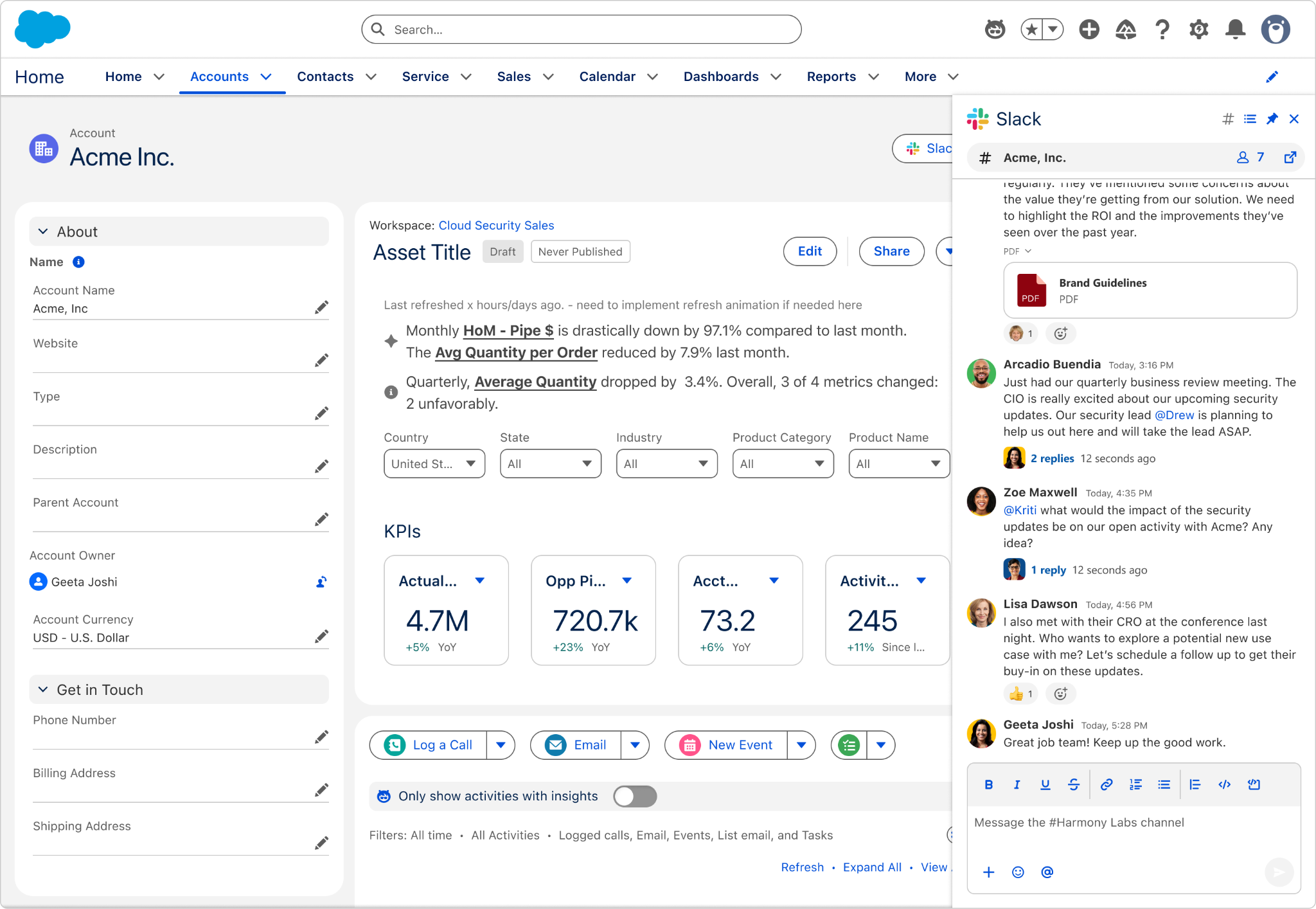Click the Expand All link
The image size is (1316, 909).
click(x=872, y=867)
